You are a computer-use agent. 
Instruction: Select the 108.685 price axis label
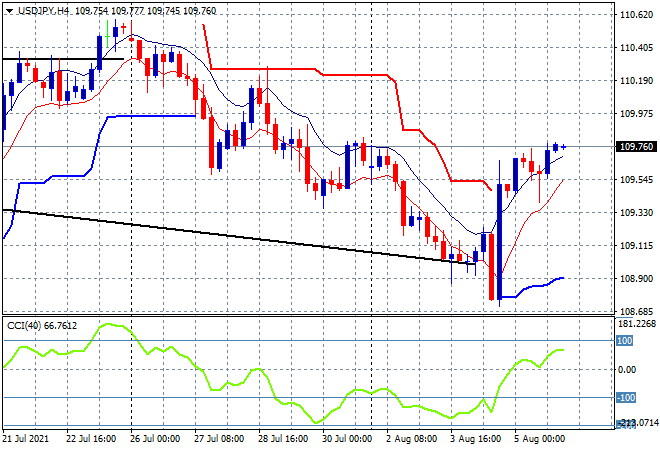[636, 312]
